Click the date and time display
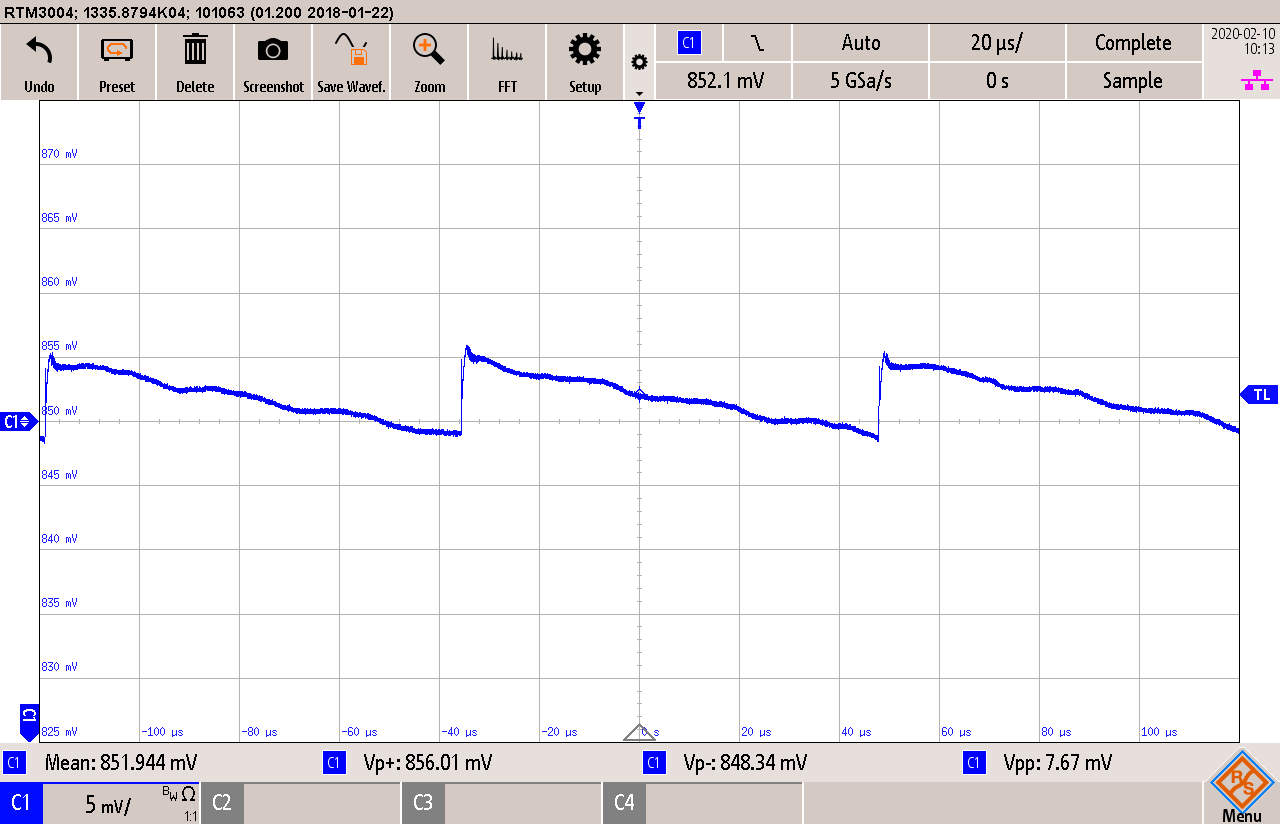Screen dimensions: 1280x824 pos(1241,40)
